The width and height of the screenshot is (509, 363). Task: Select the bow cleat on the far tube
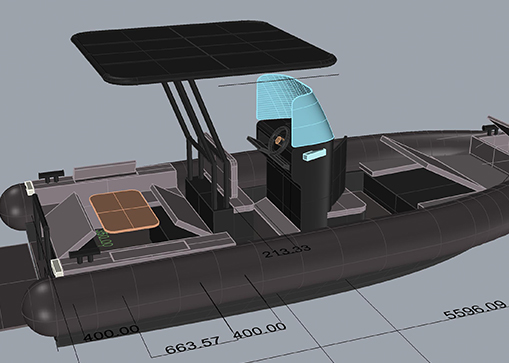coord(488,130)
